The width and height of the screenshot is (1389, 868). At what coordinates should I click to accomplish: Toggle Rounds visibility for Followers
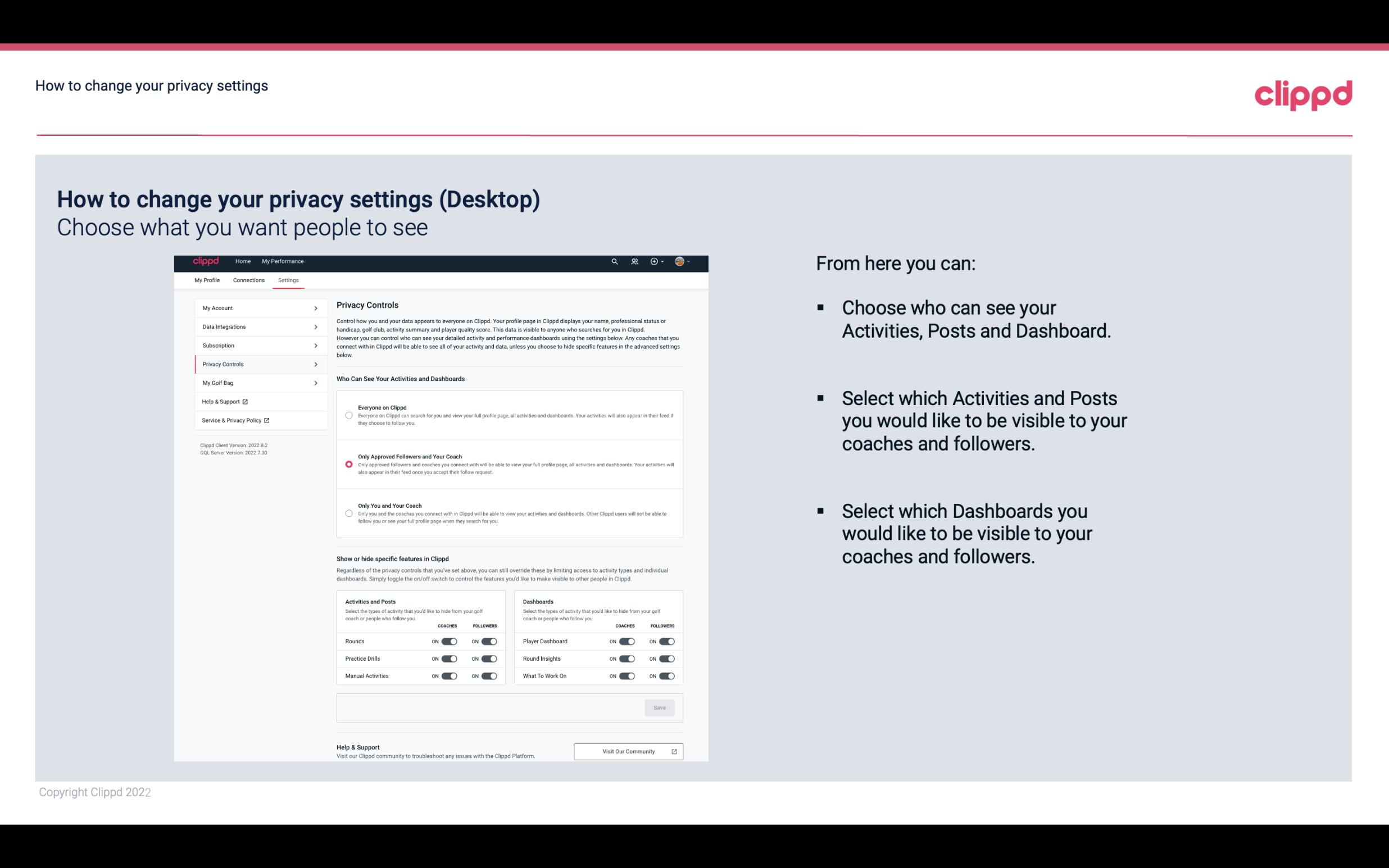pyautogui.click(x=489, y=641)
